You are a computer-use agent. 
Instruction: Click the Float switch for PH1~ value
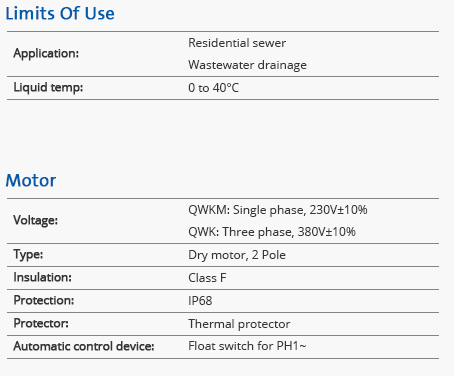coord(247,346)
